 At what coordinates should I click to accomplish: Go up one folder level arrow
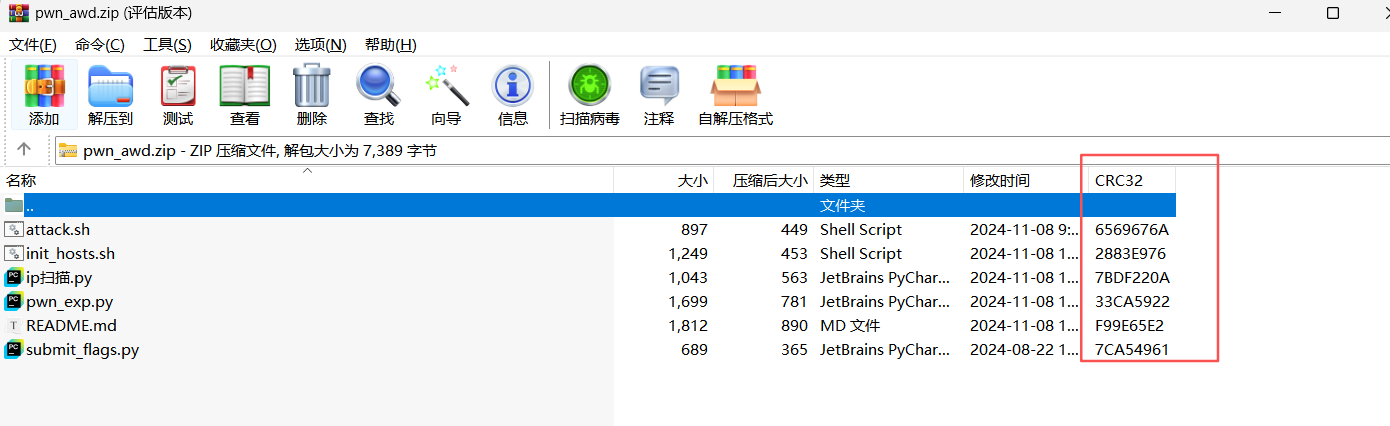25,150
